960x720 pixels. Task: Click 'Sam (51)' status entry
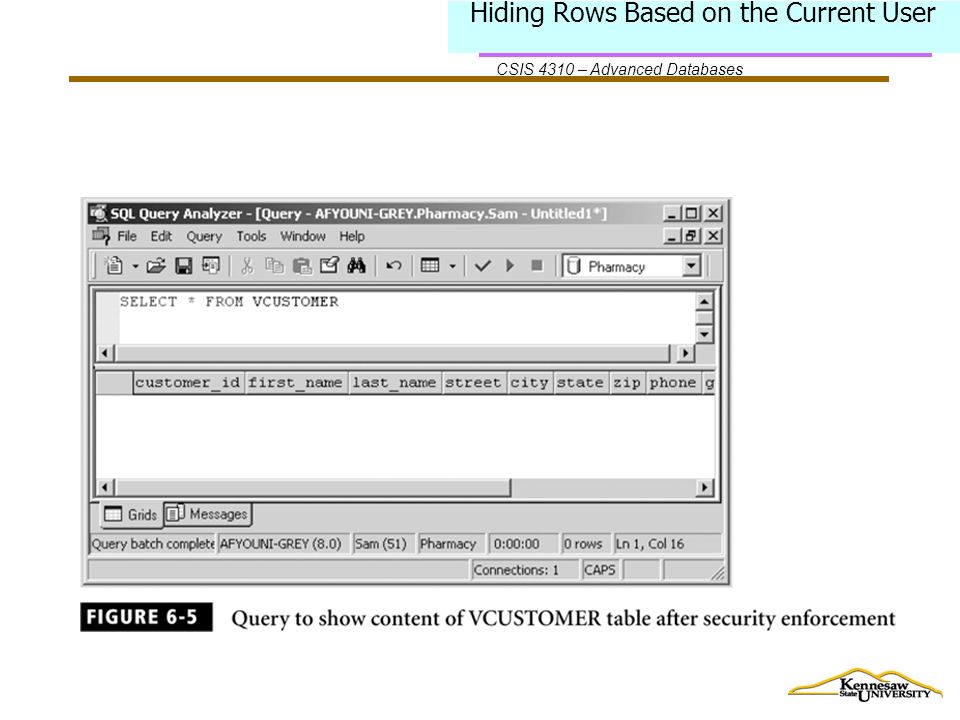coord(380,544)
